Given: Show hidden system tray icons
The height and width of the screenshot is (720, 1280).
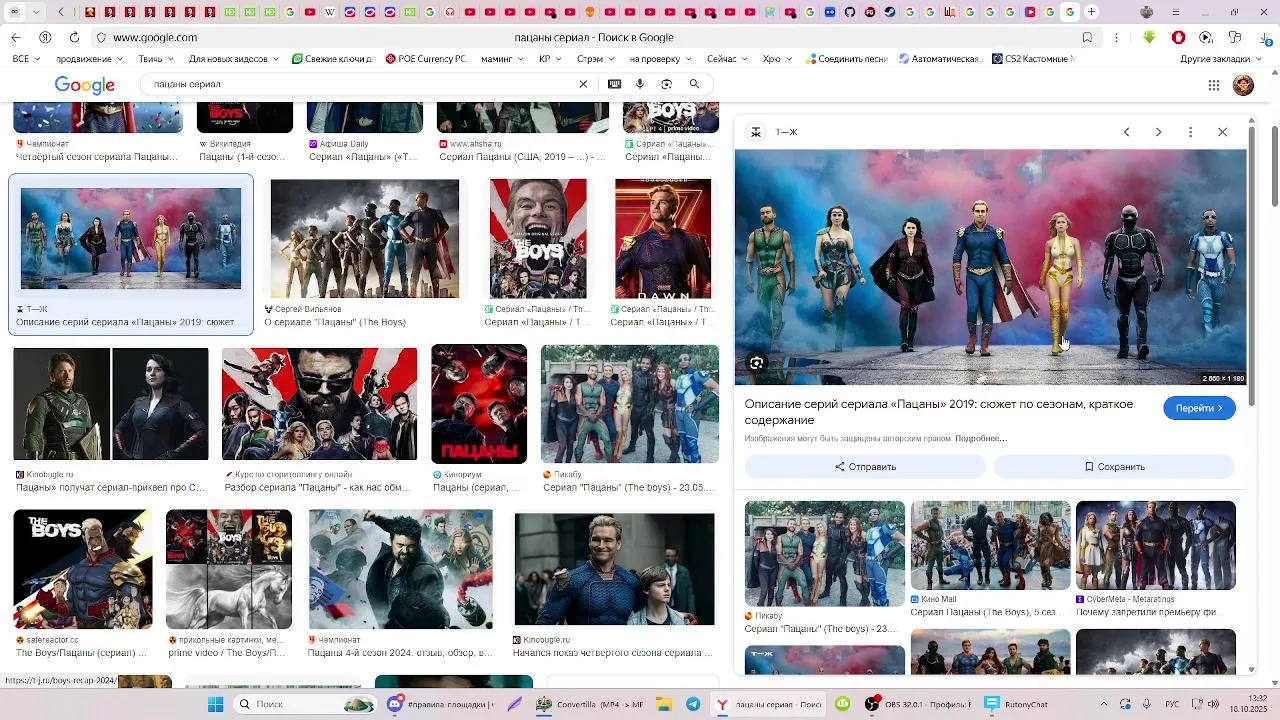Looking at the screenshot, I should click(x=1103, y=704).
